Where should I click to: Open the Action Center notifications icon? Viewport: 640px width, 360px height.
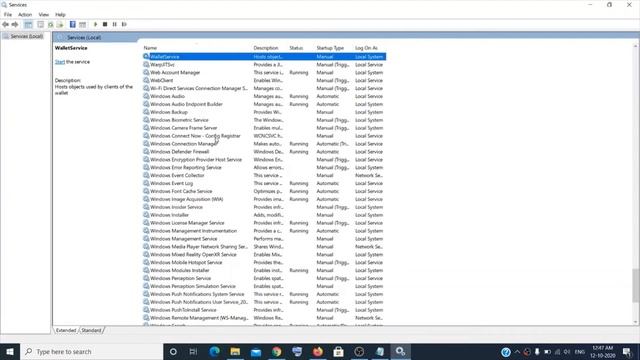(627, 352)
